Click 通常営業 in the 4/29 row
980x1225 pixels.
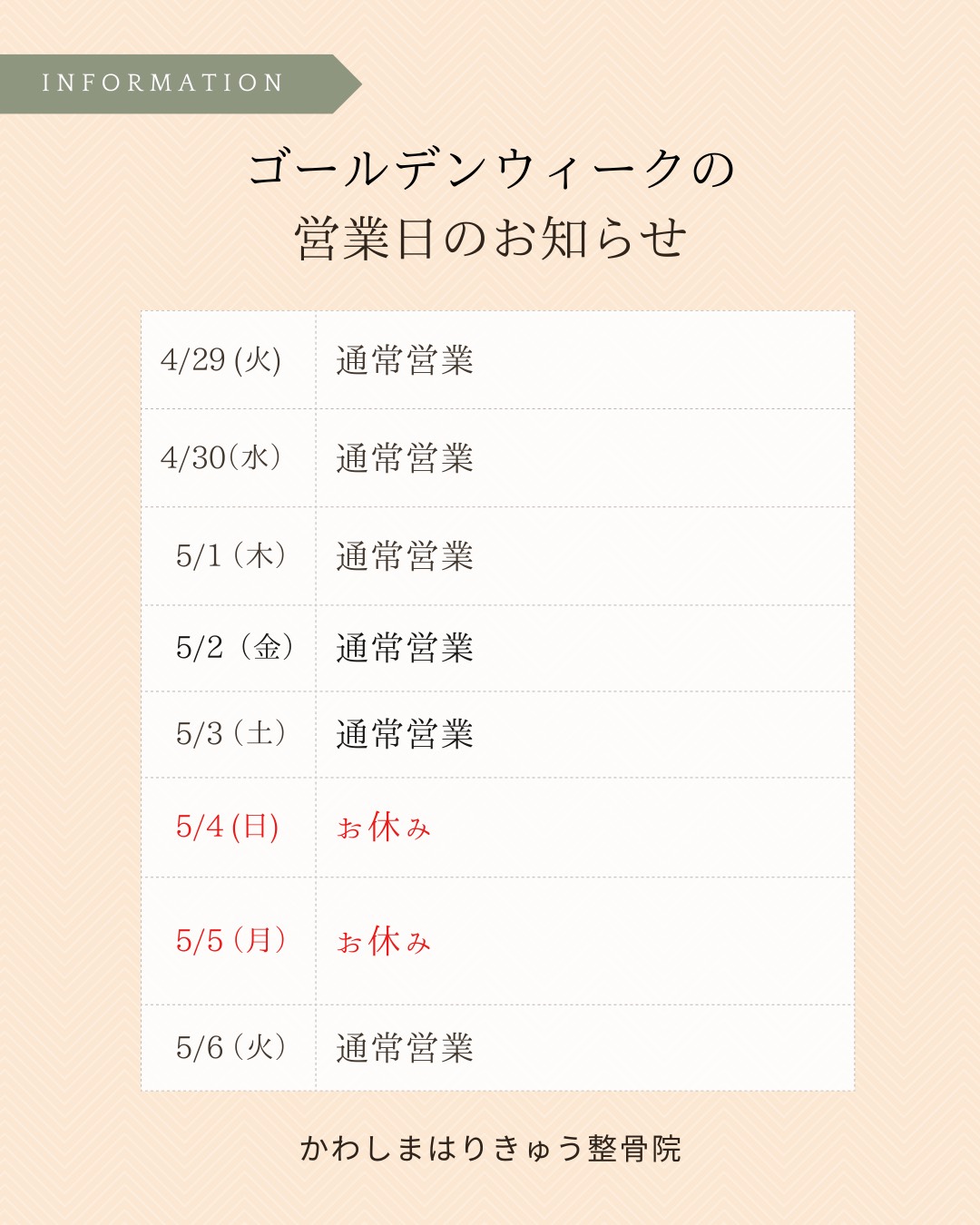coord(405,360)
